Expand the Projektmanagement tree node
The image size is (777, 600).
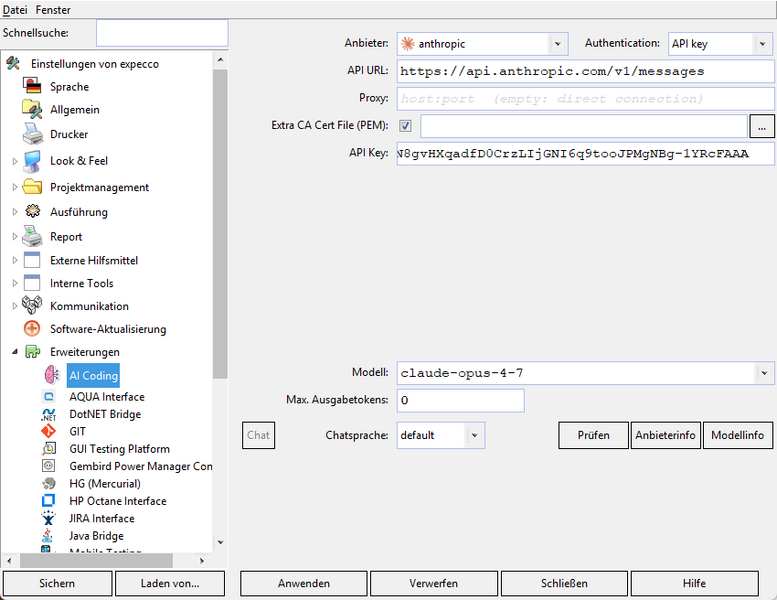click(x=15, y=187)
